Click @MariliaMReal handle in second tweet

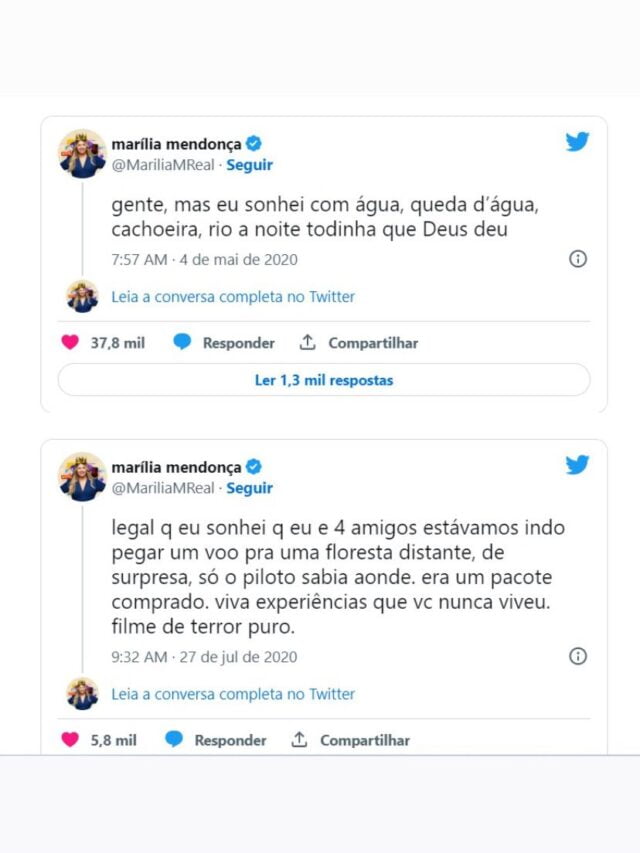point(163,488)
